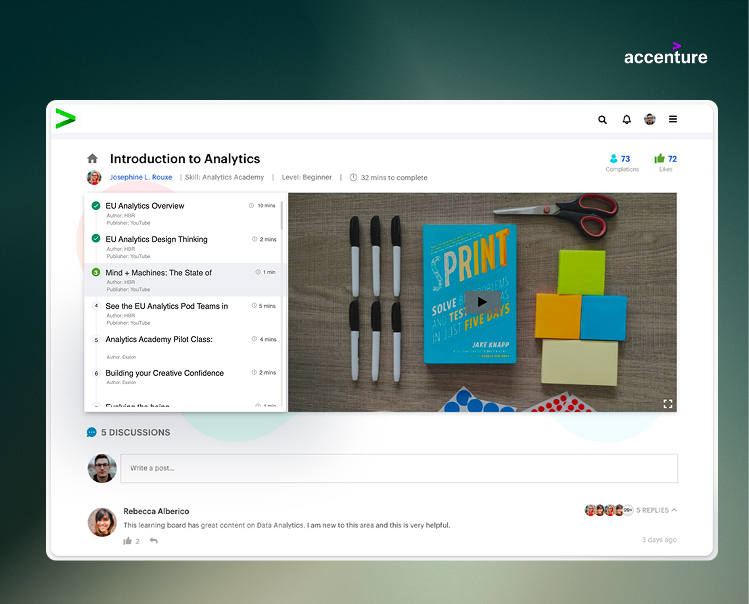Click the 5 DISCUSSIONS heading
749x604 pixels.
pyautogui.click(x=136, y=432)
